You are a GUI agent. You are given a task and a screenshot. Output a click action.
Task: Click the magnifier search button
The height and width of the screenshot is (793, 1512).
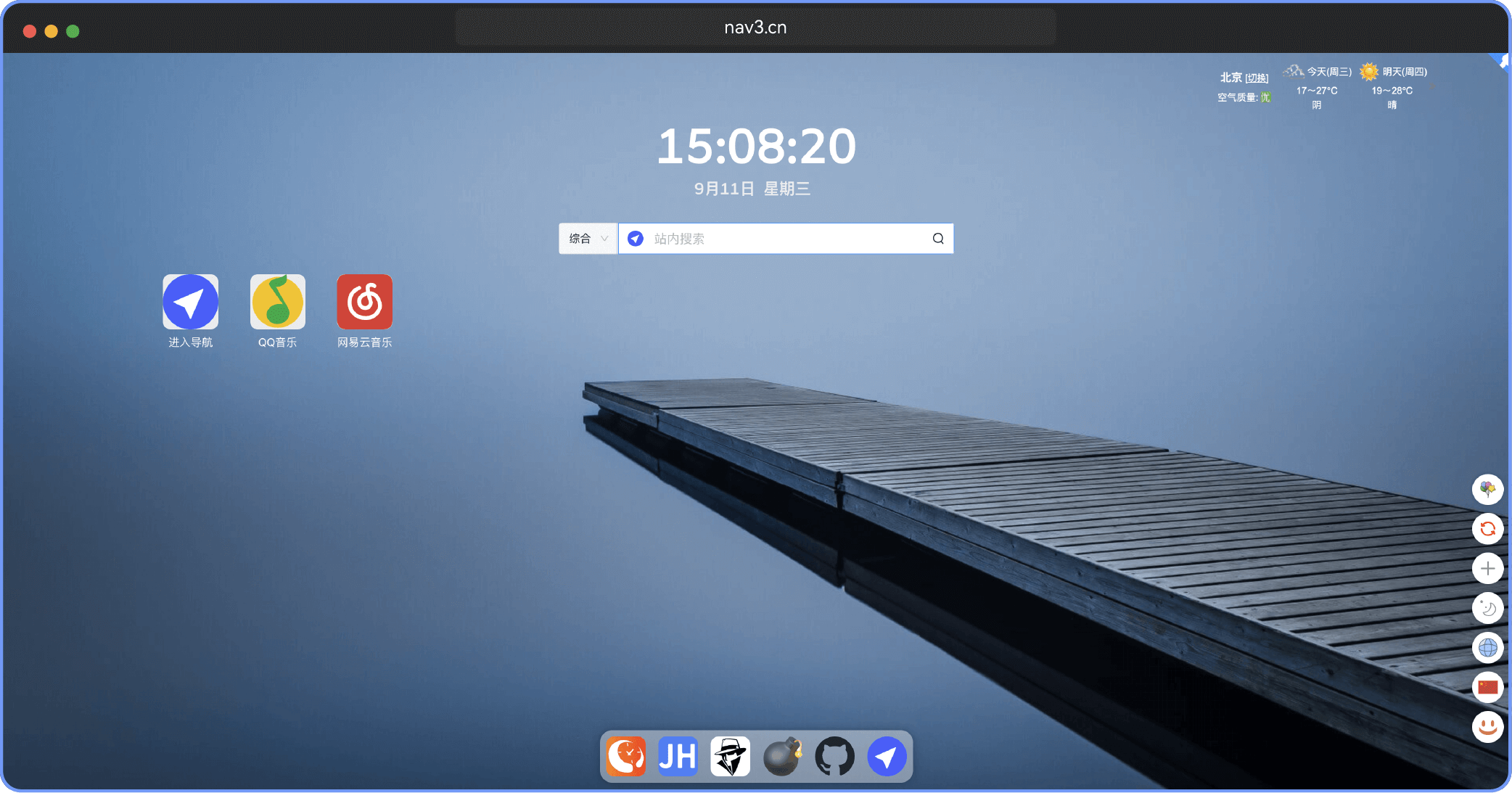coord(938,239)
